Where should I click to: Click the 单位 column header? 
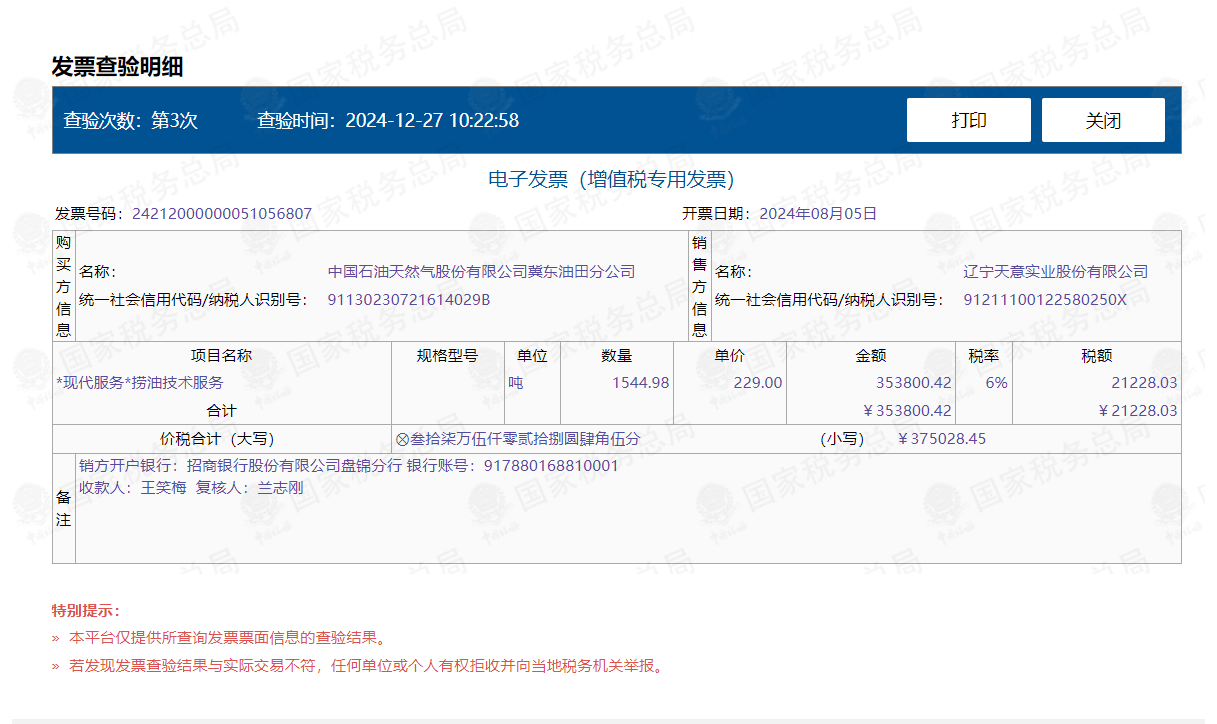pyautogui.click(x=532, y=355)
